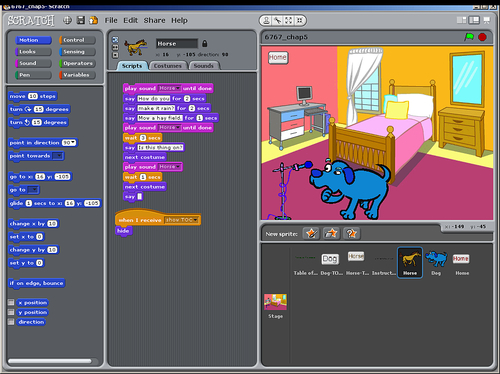Enable the direction checkbox
Viewport: 500px width, 374px height.
pyautogui.click(x=11, y=322)
